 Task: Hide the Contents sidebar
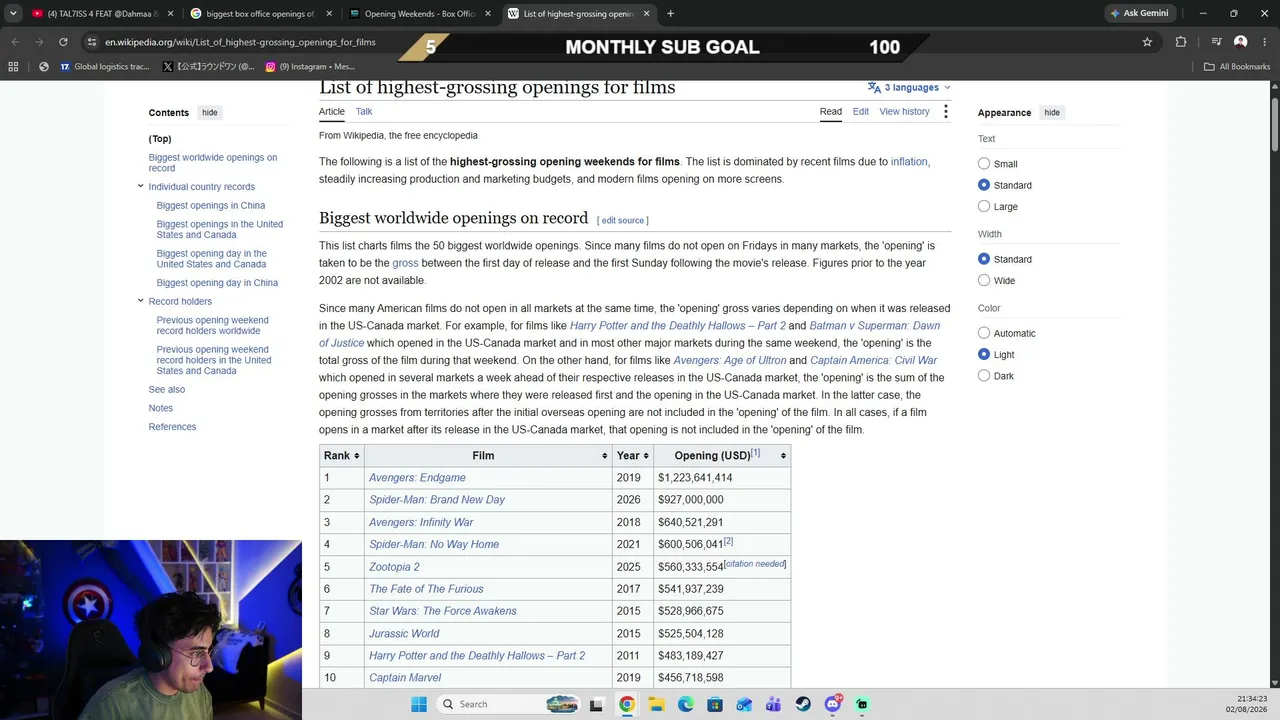(x=210, y=113)
